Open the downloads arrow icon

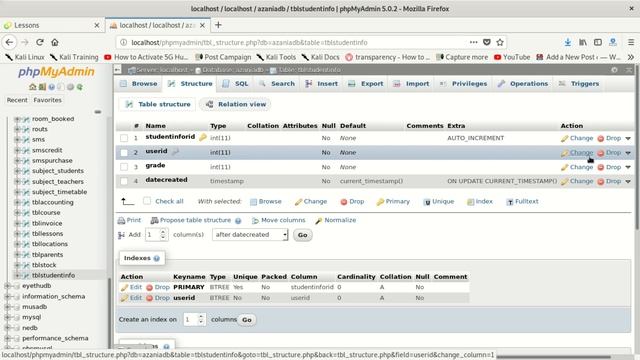click(x=567, y=42)
